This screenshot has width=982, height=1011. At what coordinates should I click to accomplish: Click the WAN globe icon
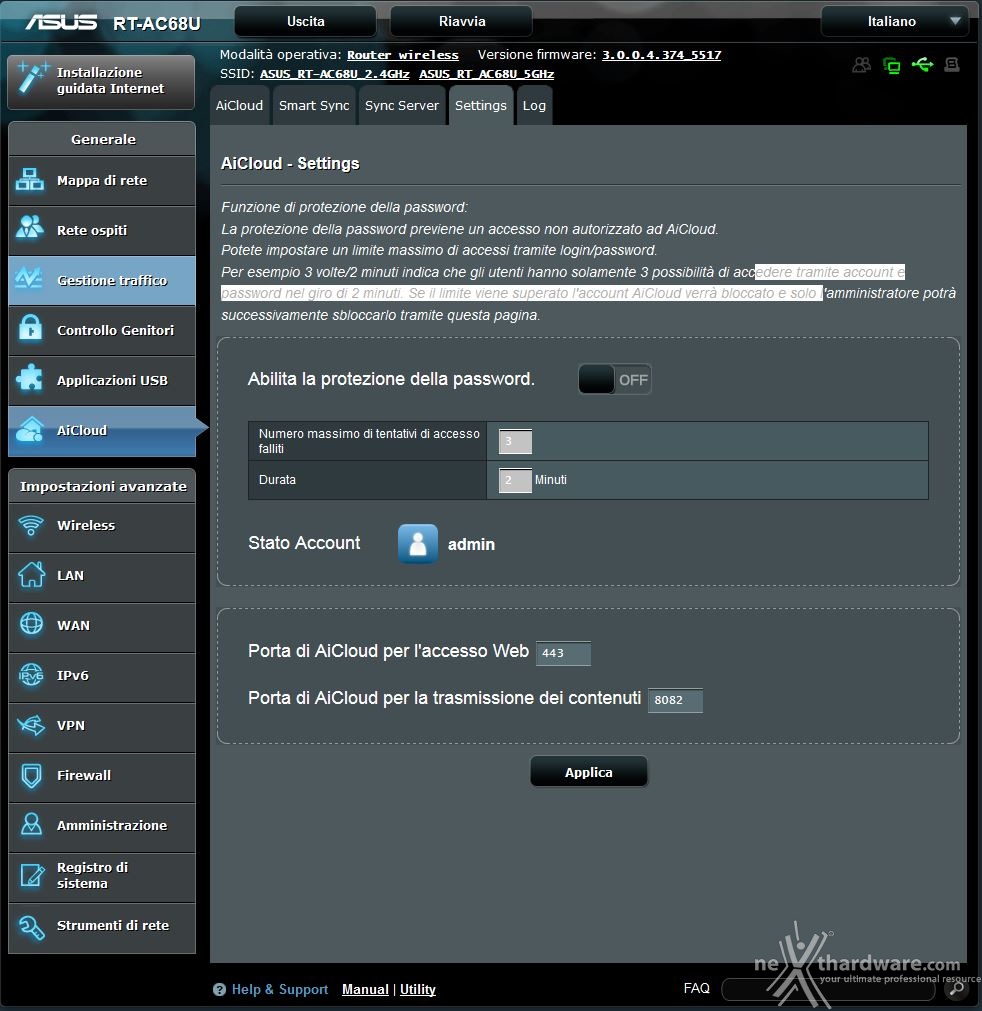click(31, 624)
